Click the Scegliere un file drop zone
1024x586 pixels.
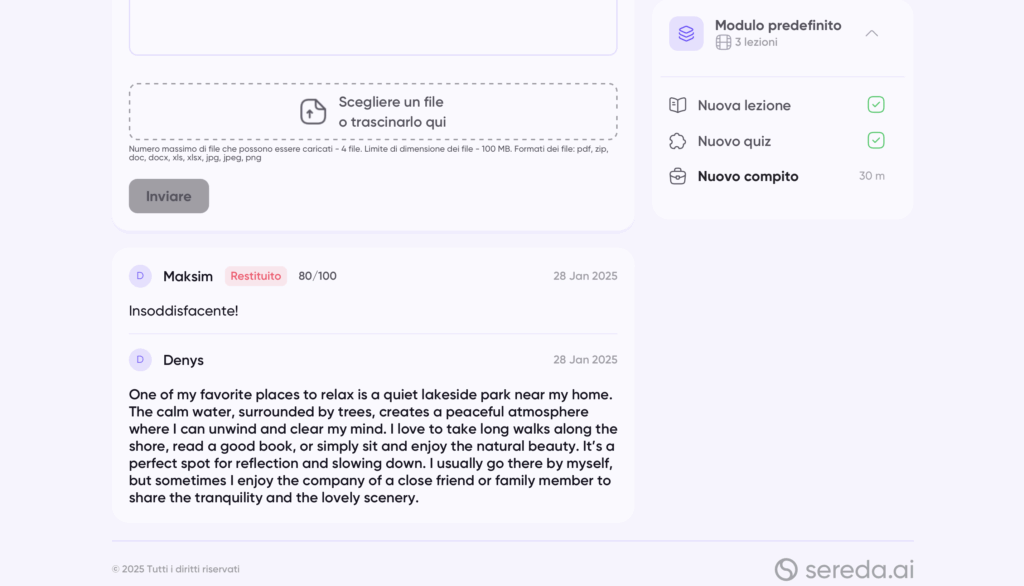pos(373,112)
